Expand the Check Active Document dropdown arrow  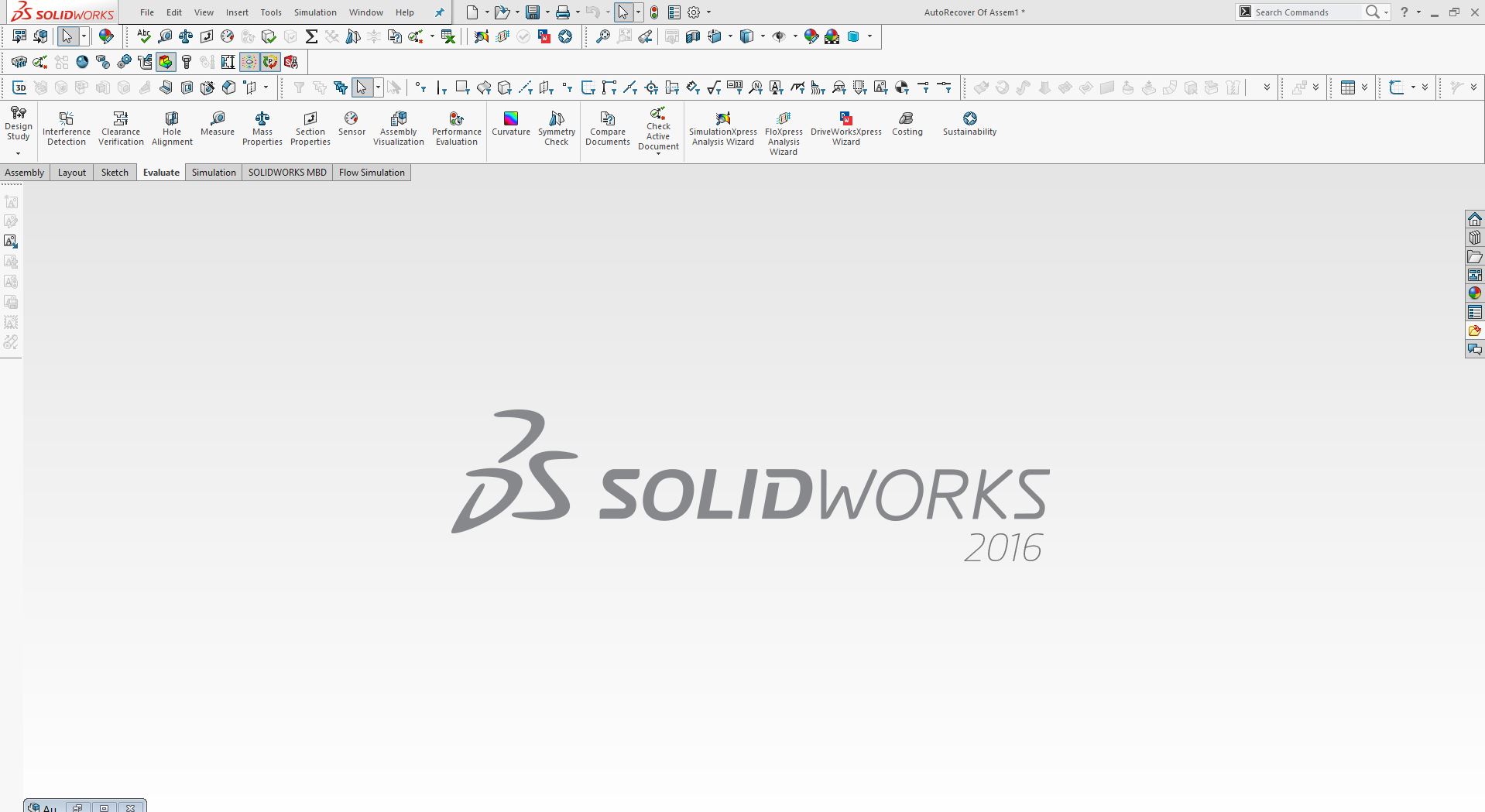point(658,153)
